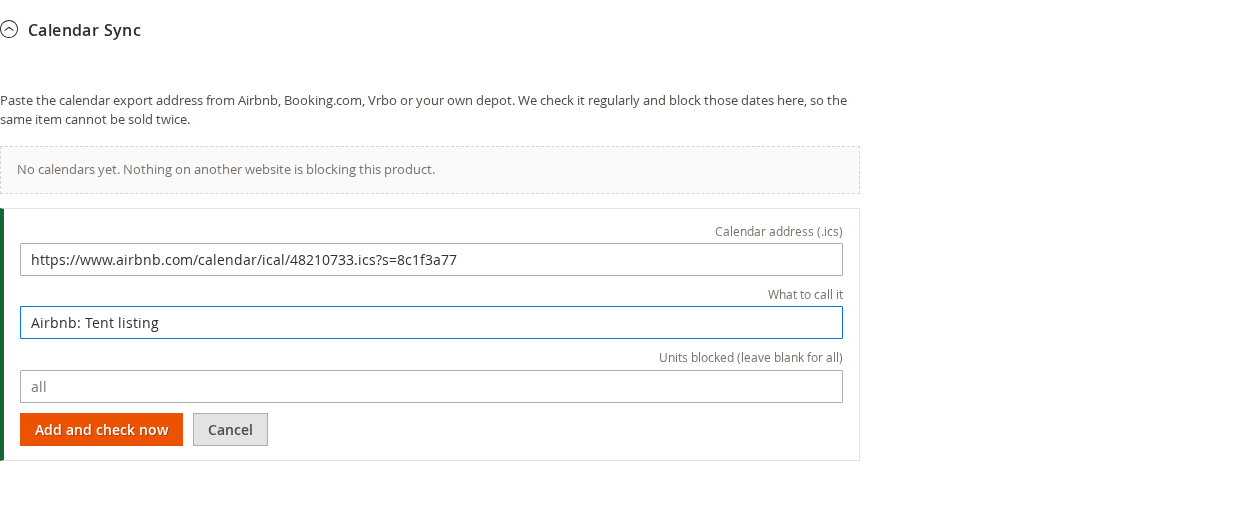This screenshot has height=505, width=1252.
Task: Click the 'Paste the calendar export address' description
Action: (x=424, y=110)
